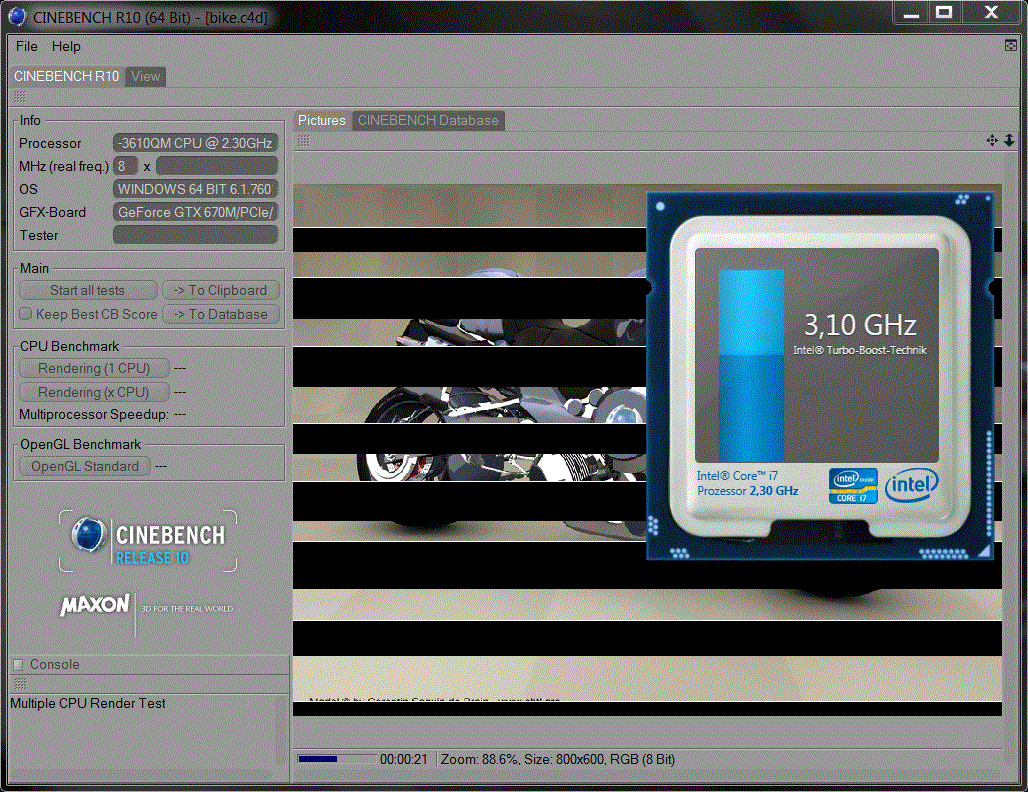1028x792 pixels.
Task: Click the Intel logo on the gadget
Action: pos(912,485)
